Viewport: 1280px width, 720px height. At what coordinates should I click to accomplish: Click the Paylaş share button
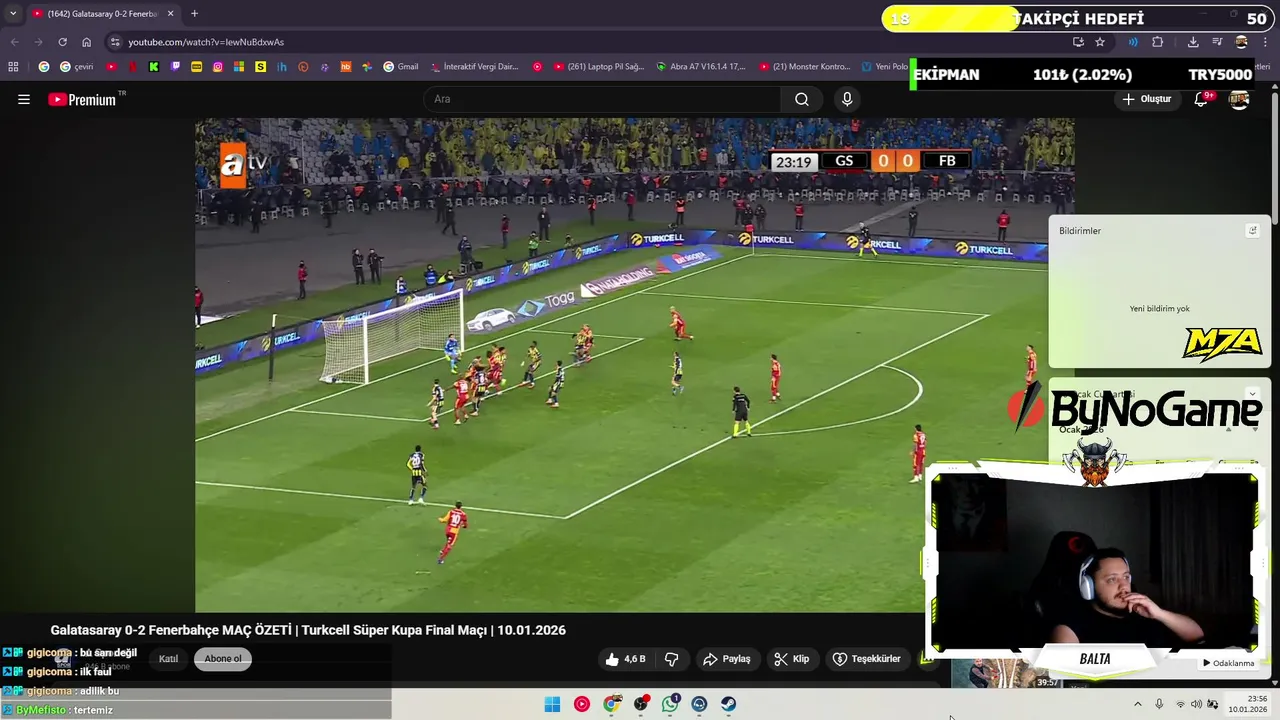[727, 659]
